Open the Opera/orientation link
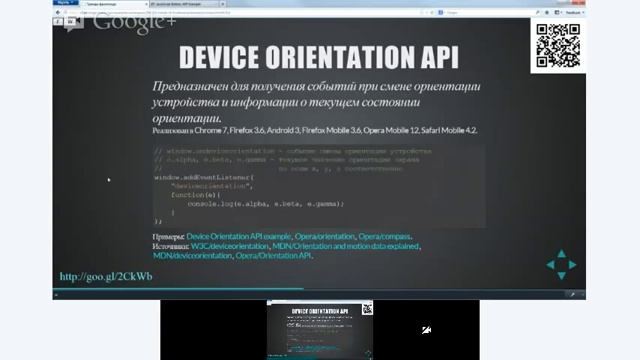The image size is (640, 360). click(x=325, y=236)
